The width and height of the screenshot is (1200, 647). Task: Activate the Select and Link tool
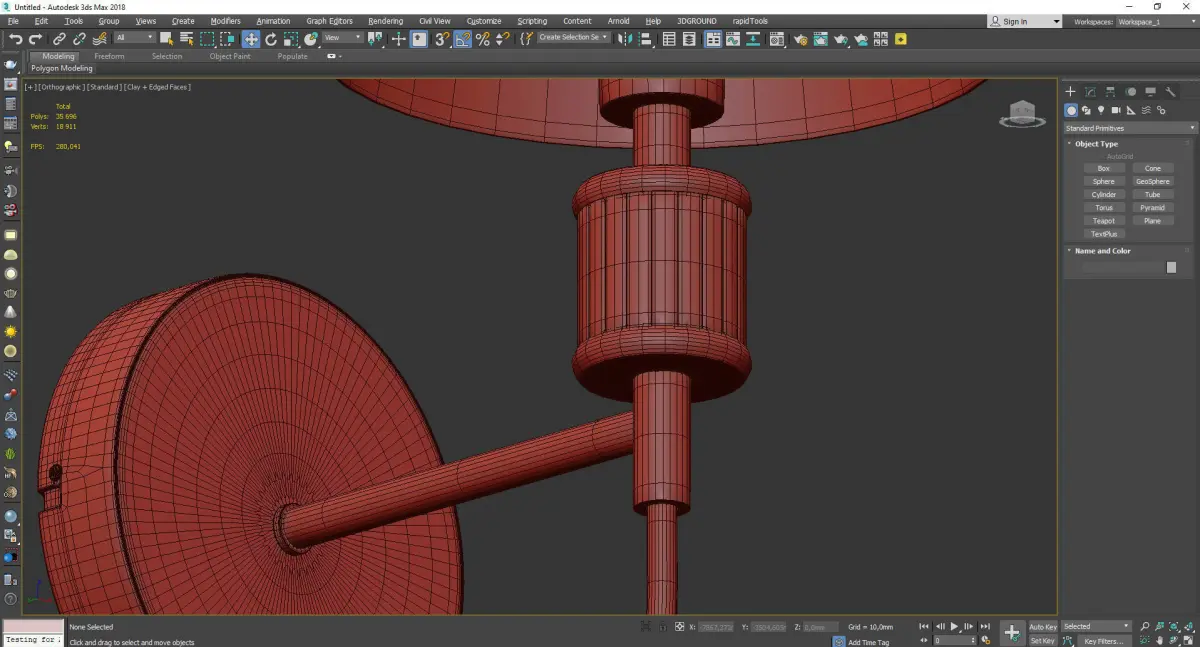[59, 39]
